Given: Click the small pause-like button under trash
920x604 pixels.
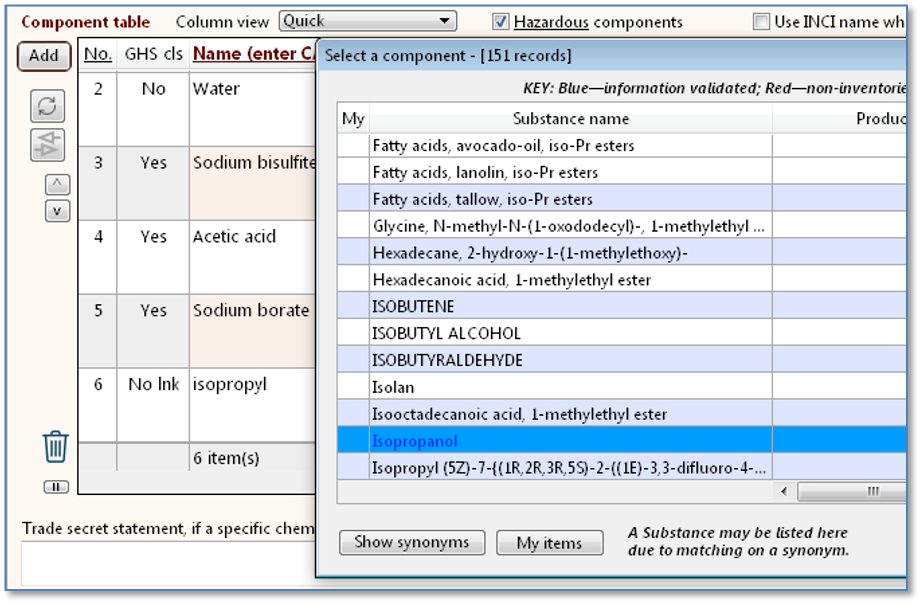Looking at the screenshot, I should (x=56, y=487).
